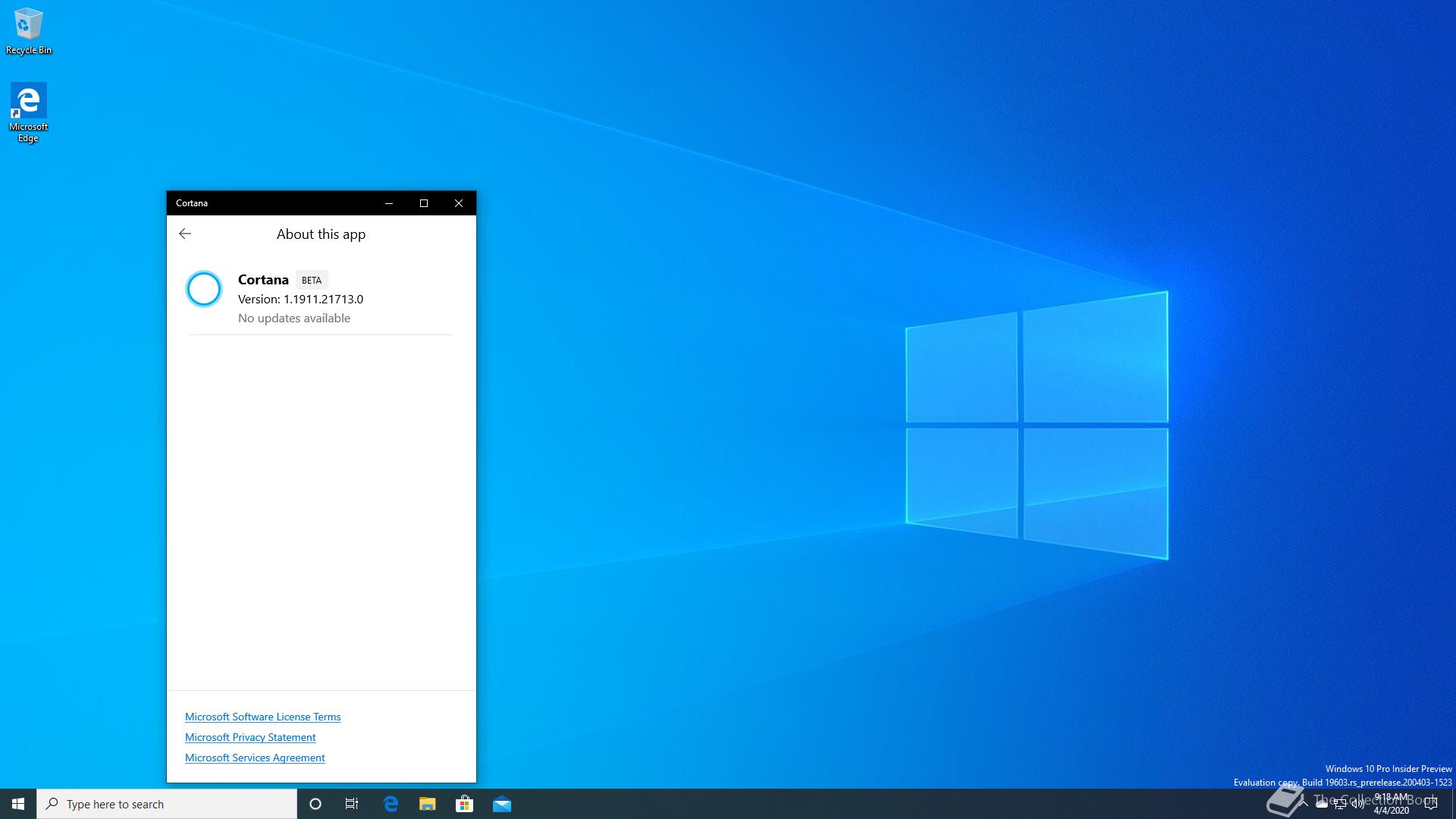Go back using the arrow icon
This screenshot has height=819, width=1456.
(x=185, y=234)
